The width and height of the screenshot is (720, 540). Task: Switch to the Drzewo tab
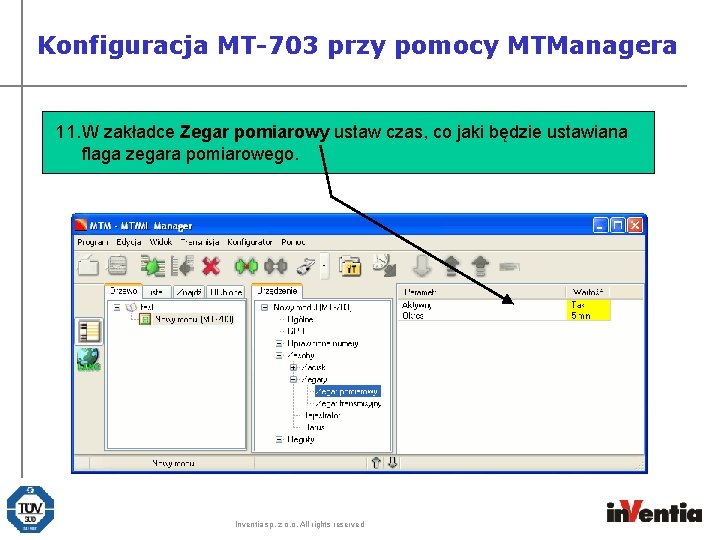124,291
